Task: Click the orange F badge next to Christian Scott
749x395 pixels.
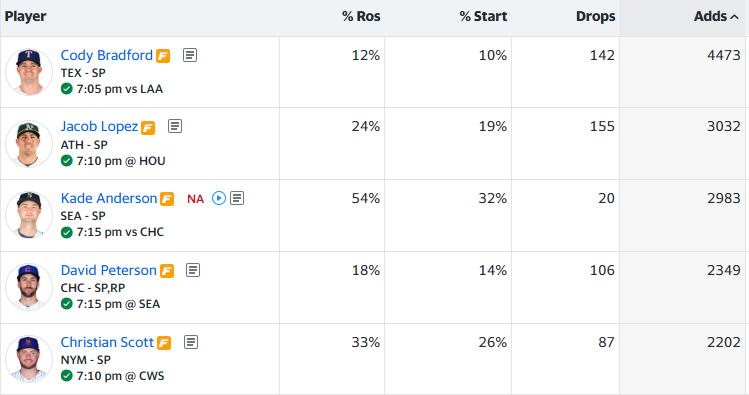Action: (x=164, y=343)
